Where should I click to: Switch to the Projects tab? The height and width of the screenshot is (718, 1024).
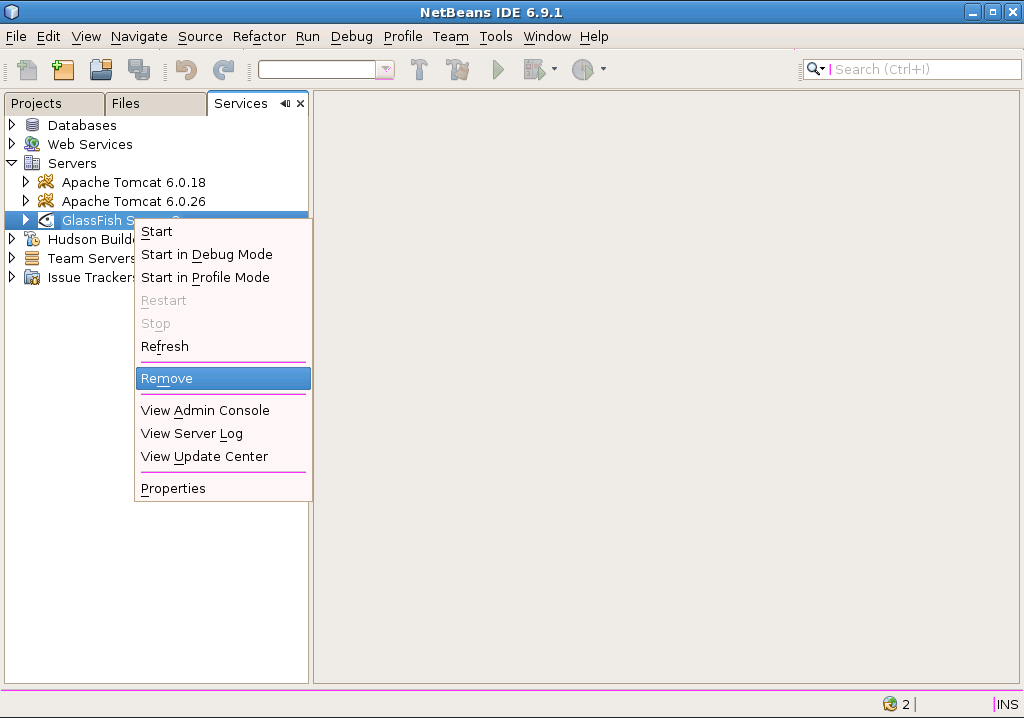pyautogui.click(x=37, y=104)
